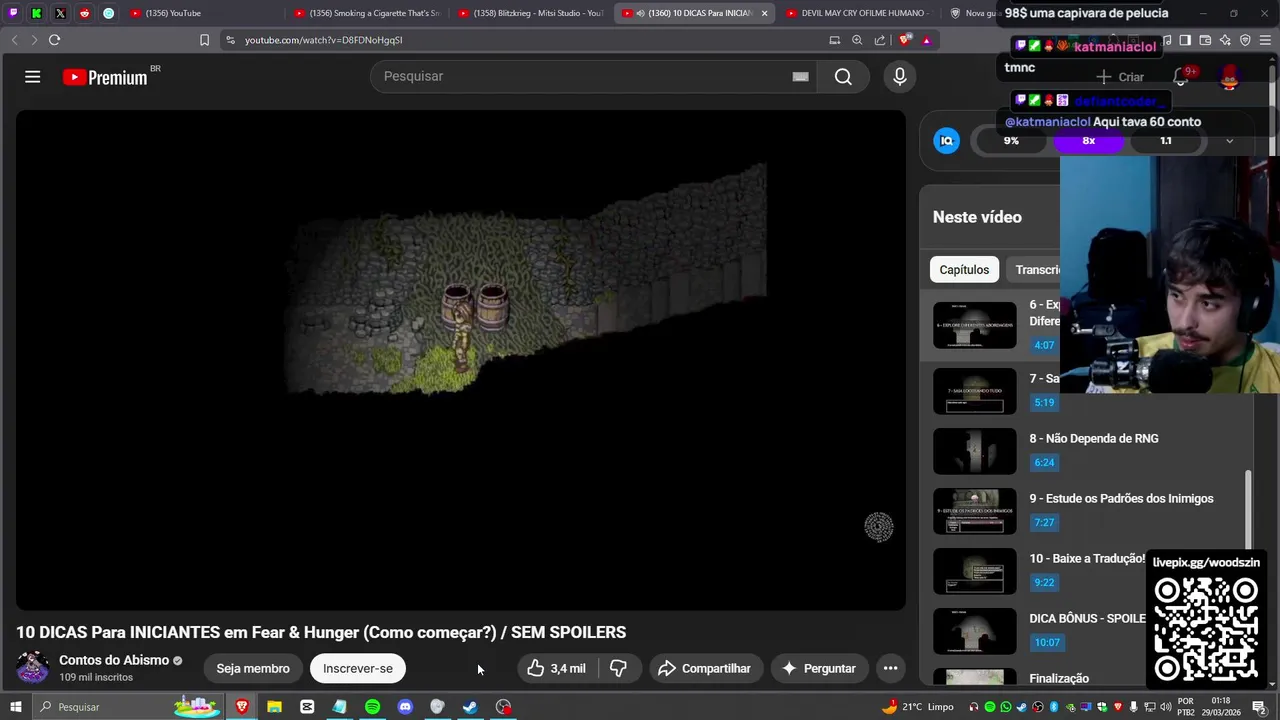Close the 10 DICAS Para INICIANTES tab
Image resolution: width=1280 pixels, height=720 pixels.
pyautogui.click(x=765, y=13)
